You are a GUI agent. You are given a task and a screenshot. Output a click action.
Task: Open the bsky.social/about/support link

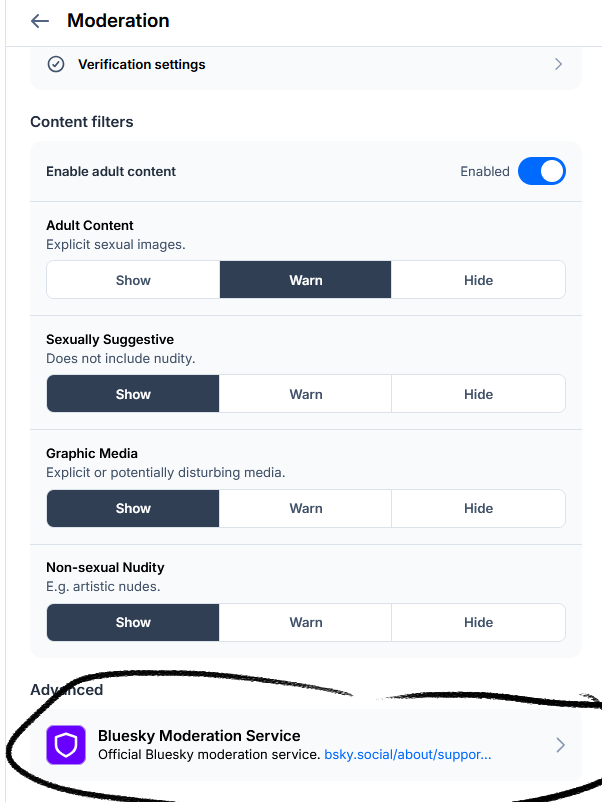(407, 755)
